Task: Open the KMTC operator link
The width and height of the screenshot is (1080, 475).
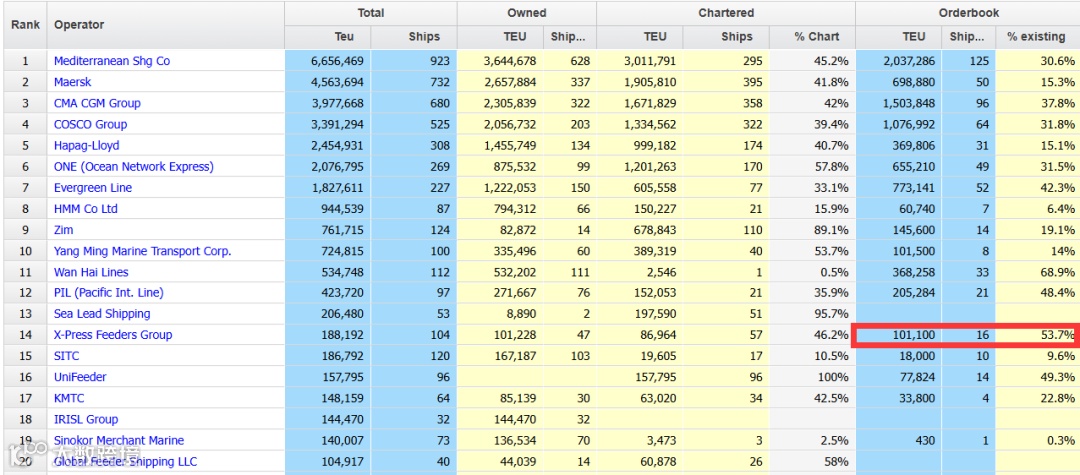Action: (69, 398)
